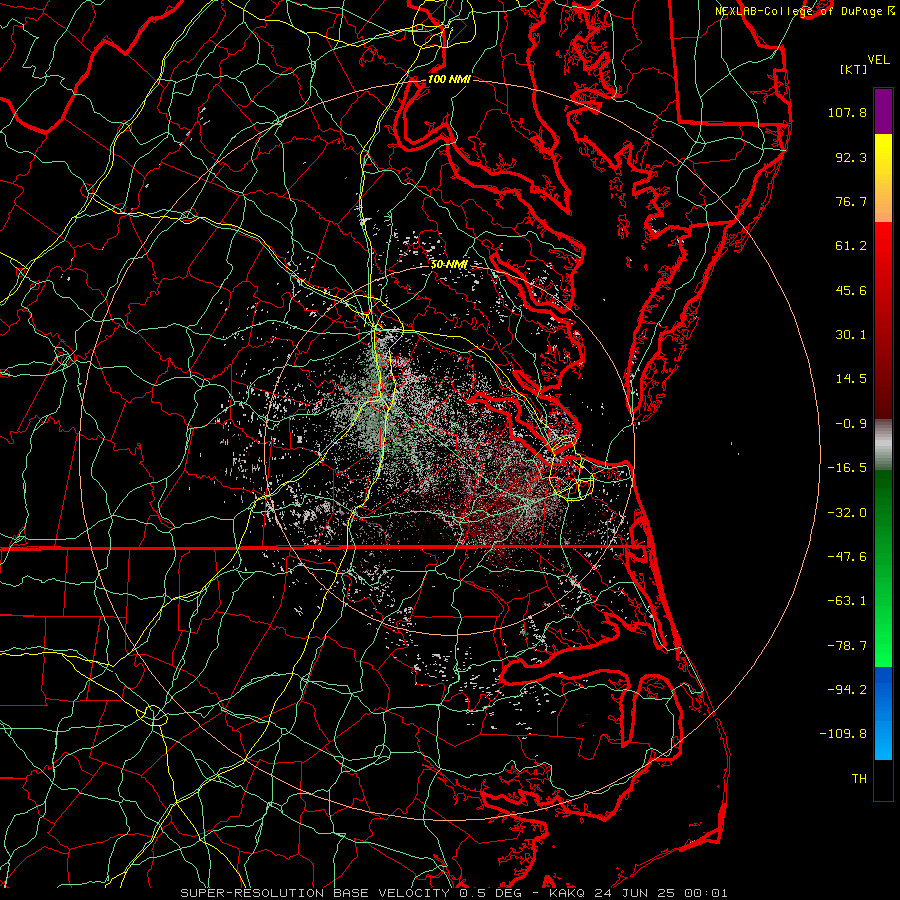
Task: Click the 76.7 velocity scale value
Action: [851, 201]
